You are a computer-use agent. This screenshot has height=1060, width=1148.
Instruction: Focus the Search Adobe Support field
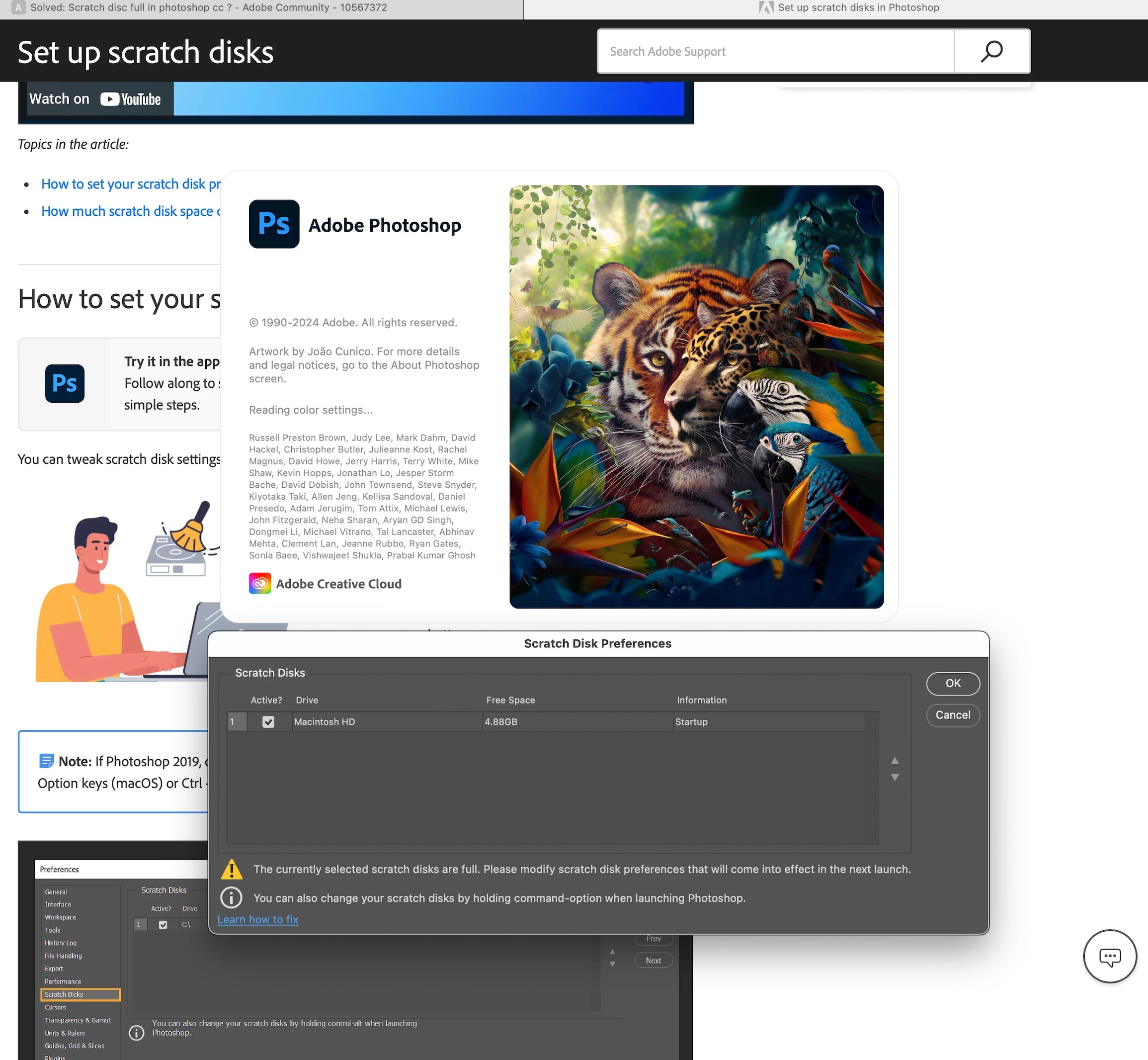775,52
